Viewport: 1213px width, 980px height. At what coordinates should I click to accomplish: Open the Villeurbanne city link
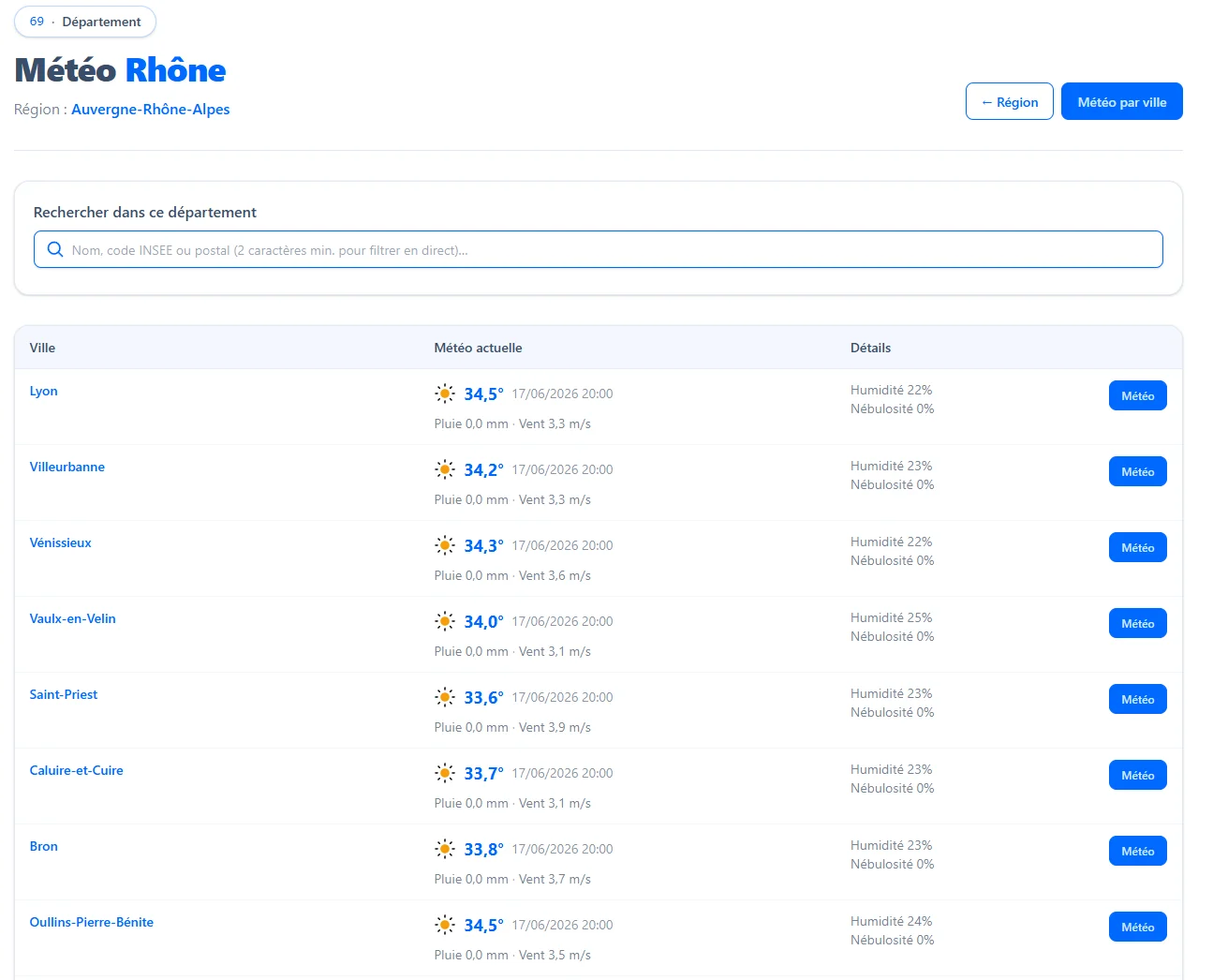click(67, 467)
